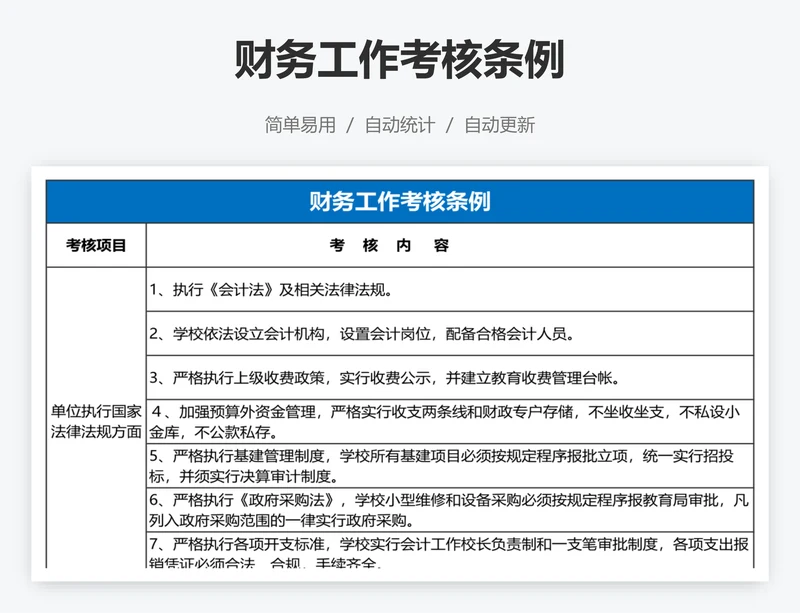Screen dimensions: 800x613
Task: Select the 考核项目 column header cell
Action: click(96, 246)
